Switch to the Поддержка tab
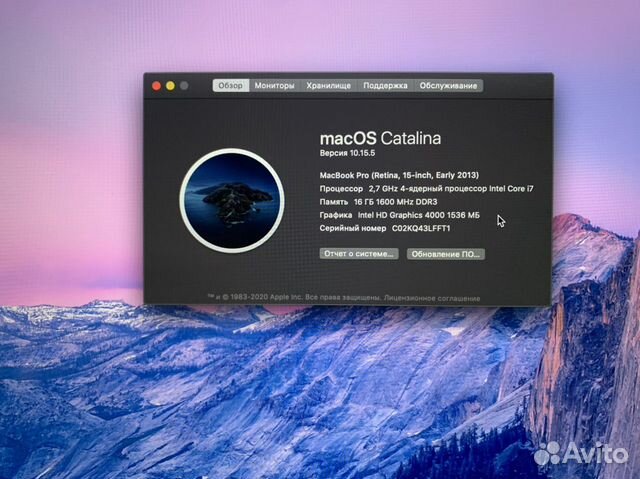This screenshot has width=640, height=479. coord(385,86)
